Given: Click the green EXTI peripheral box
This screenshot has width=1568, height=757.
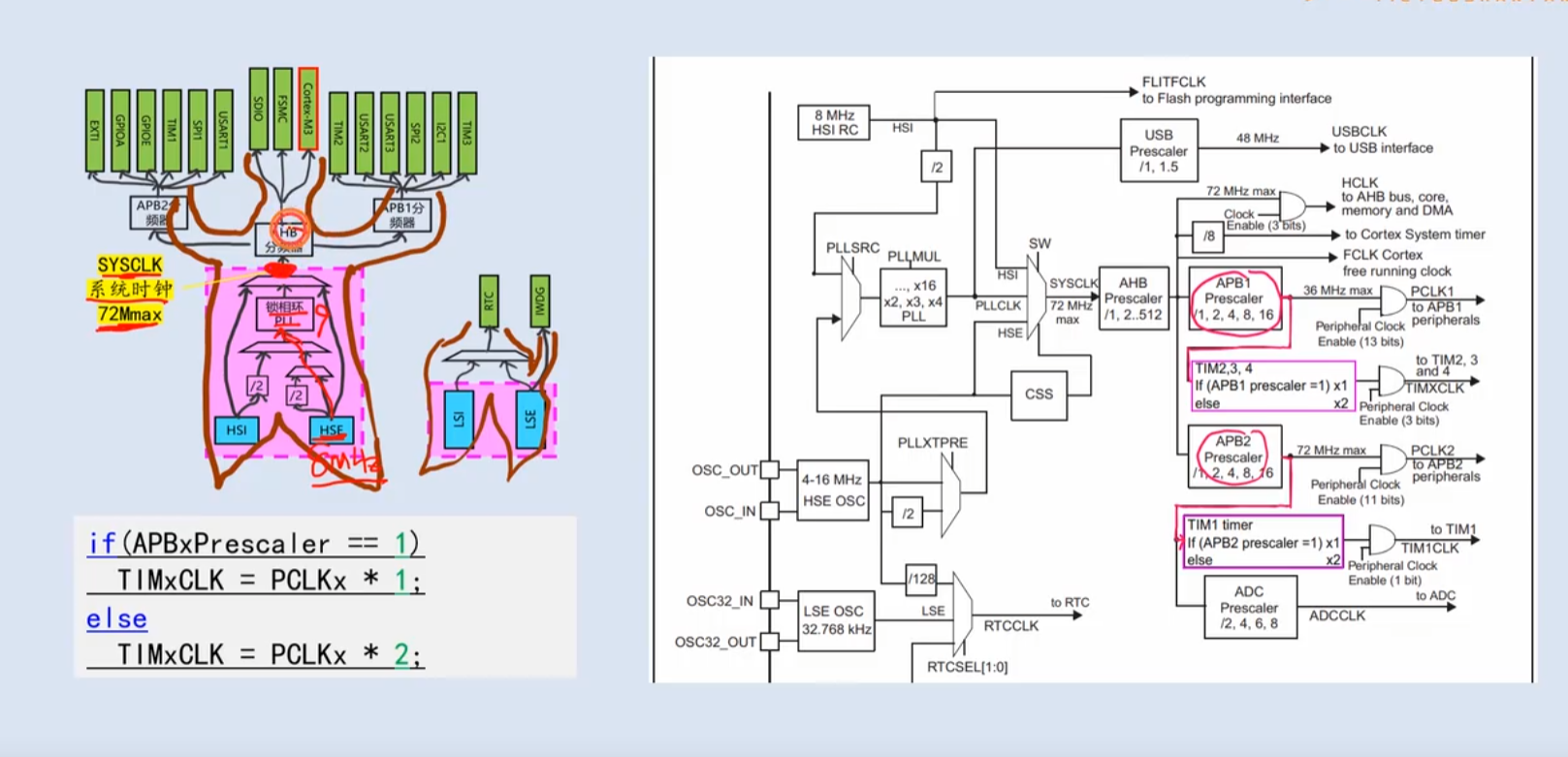Looking at the screenshot, I should coord(94,131).
